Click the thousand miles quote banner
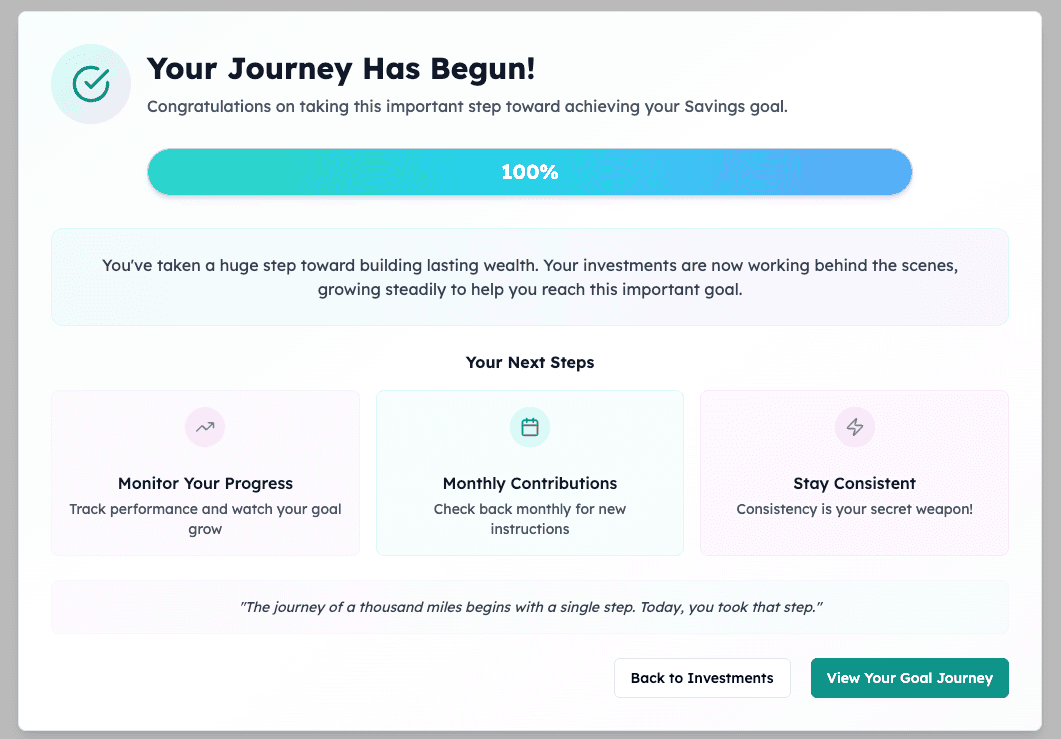 coord(530,607)
